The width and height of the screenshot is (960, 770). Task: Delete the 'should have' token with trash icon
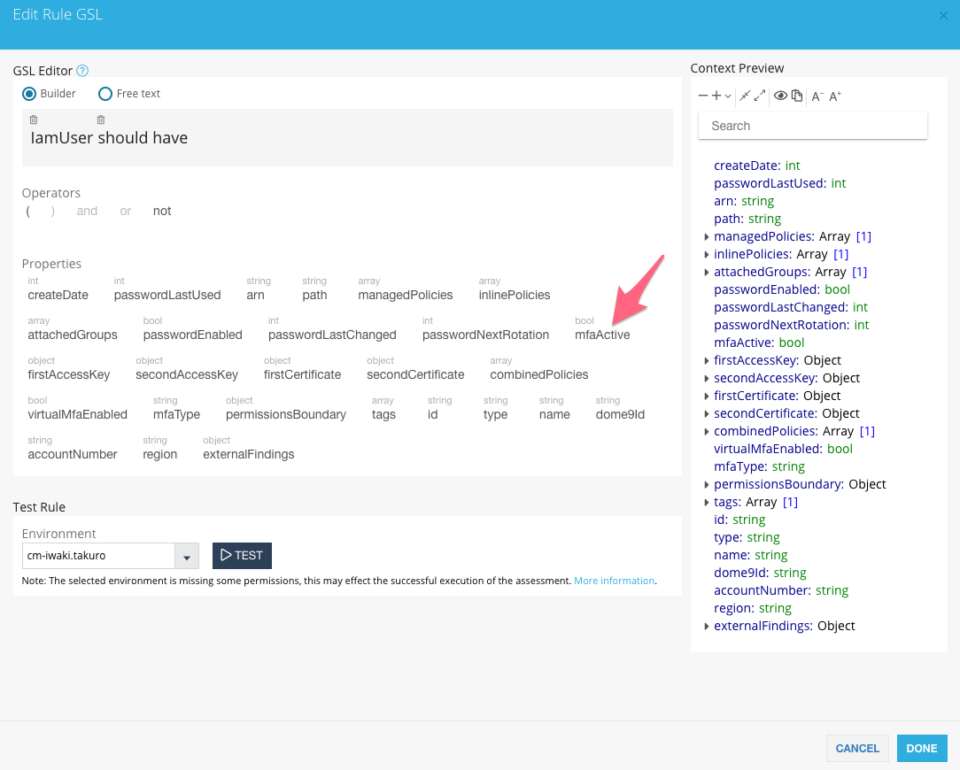coord(101,119)
